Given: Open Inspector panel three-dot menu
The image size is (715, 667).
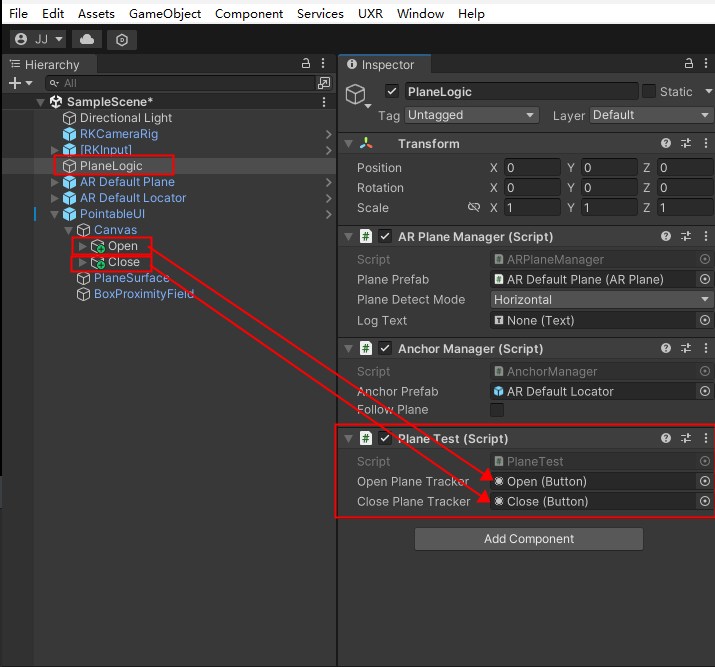Looking at the screenshot, I should (706, 63).
